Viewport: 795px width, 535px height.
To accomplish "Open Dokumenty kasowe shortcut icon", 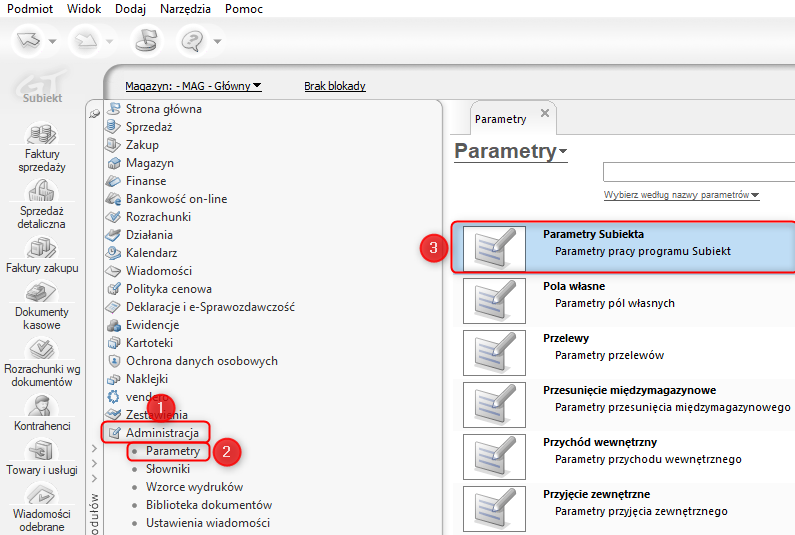I will (42, 293).
